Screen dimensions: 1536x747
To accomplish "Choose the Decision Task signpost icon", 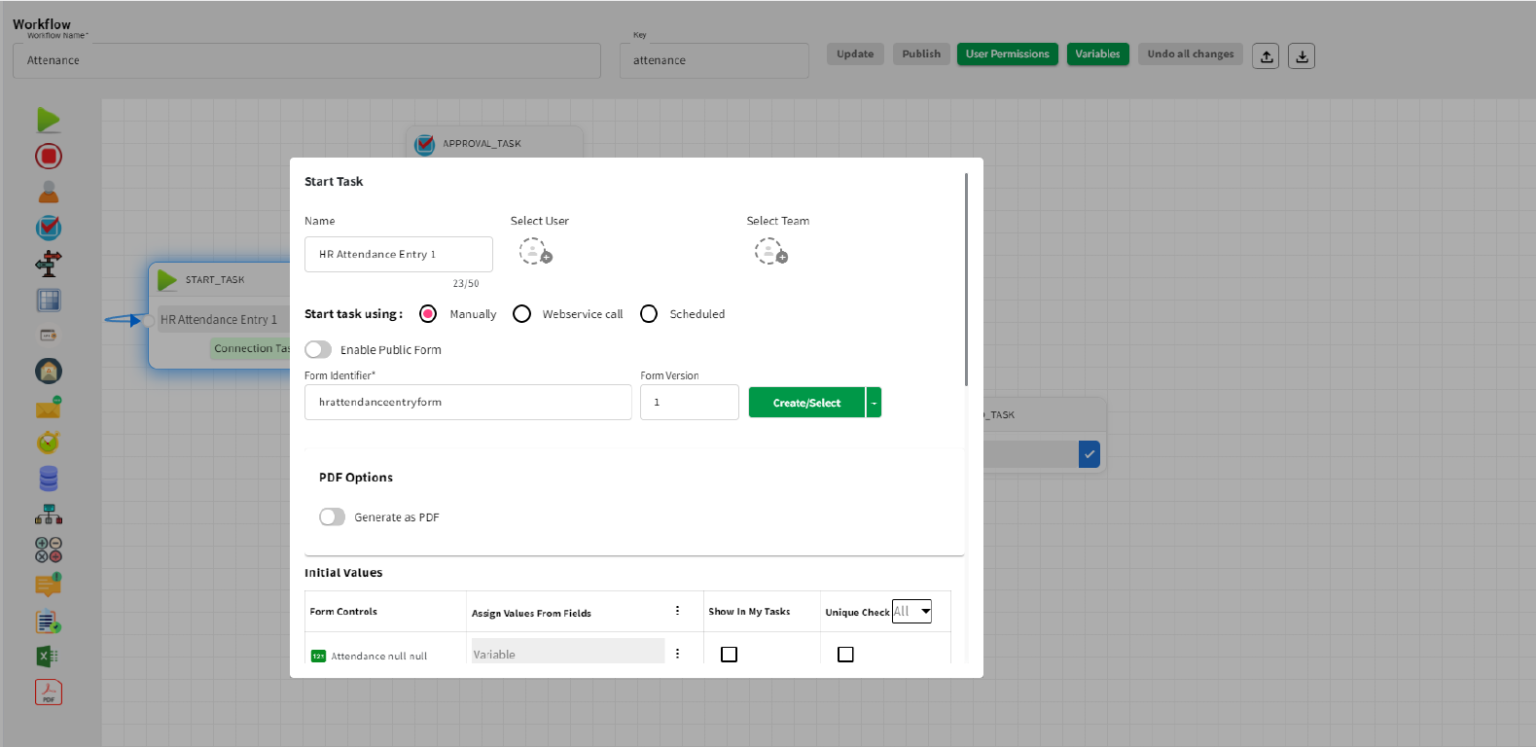I will pyautogui.click(x=48, y=263).
